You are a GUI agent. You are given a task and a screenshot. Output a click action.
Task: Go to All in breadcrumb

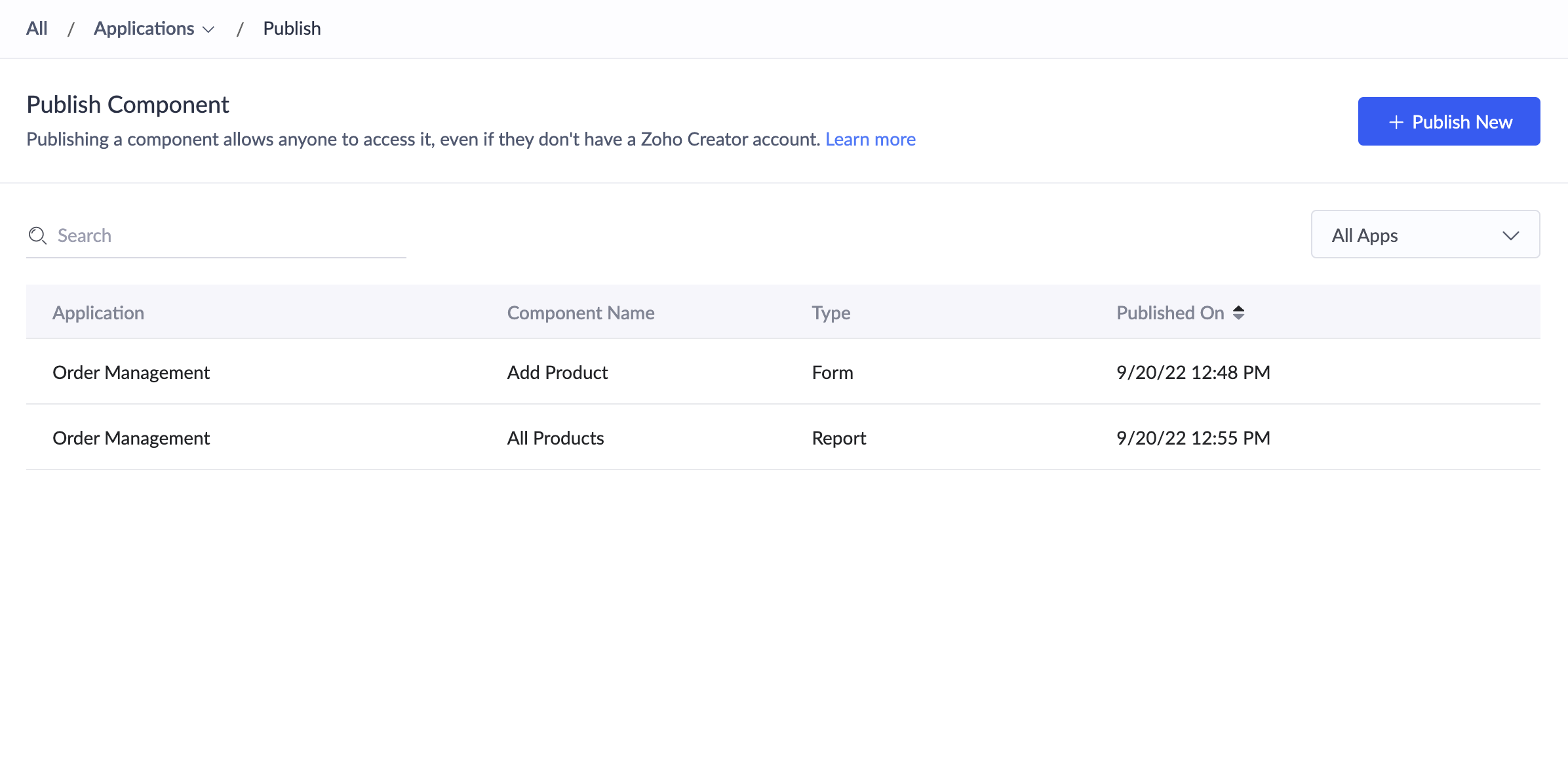pos(37,28)
